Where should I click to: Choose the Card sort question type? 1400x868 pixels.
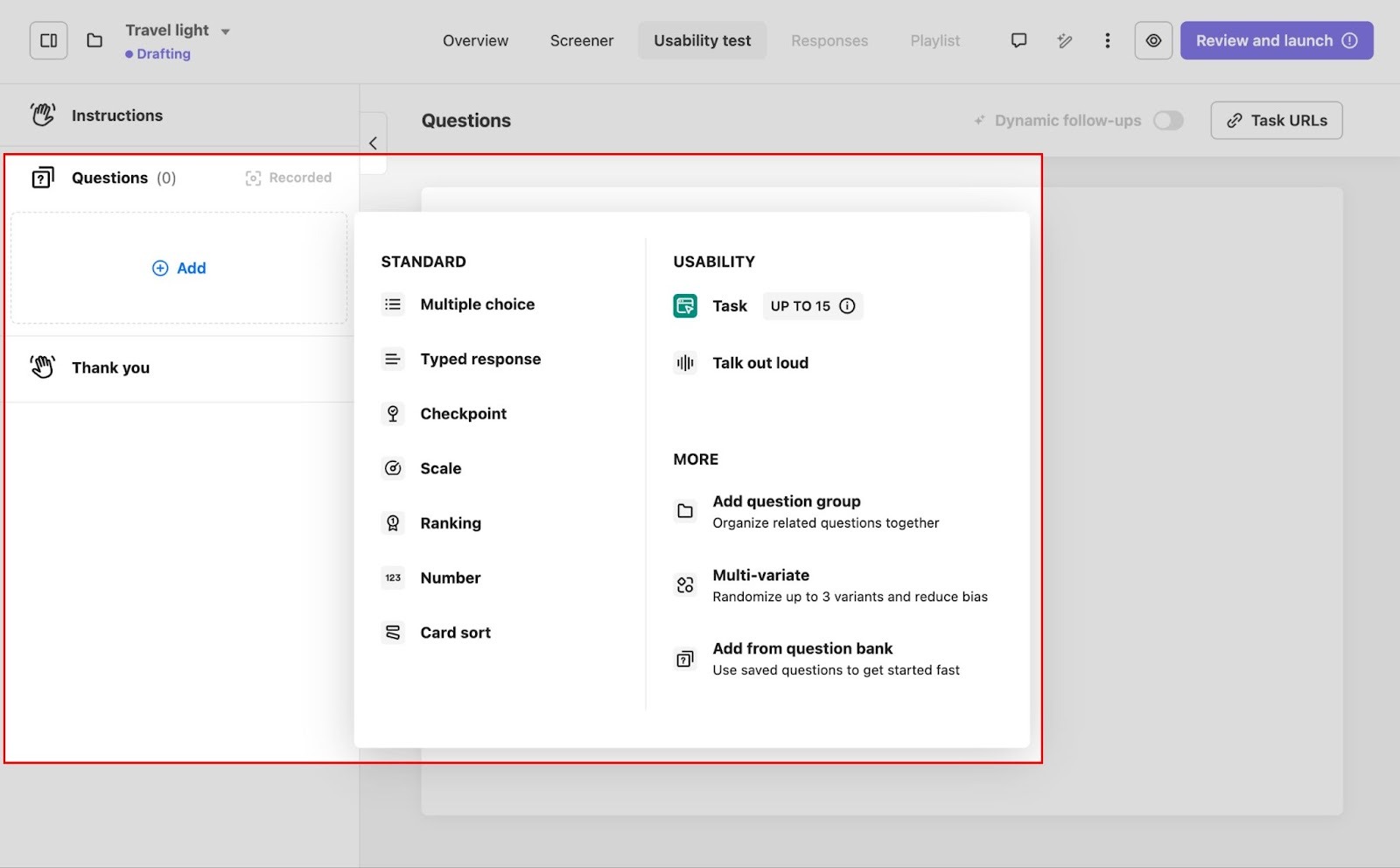(x=455, y=633)
